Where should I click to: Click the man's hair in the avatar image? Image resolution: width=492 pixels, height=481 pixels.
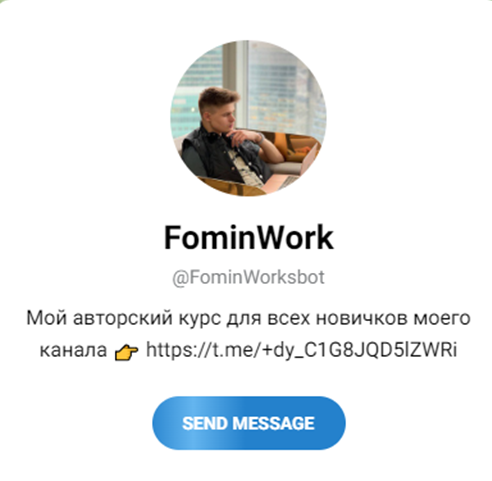218,97
